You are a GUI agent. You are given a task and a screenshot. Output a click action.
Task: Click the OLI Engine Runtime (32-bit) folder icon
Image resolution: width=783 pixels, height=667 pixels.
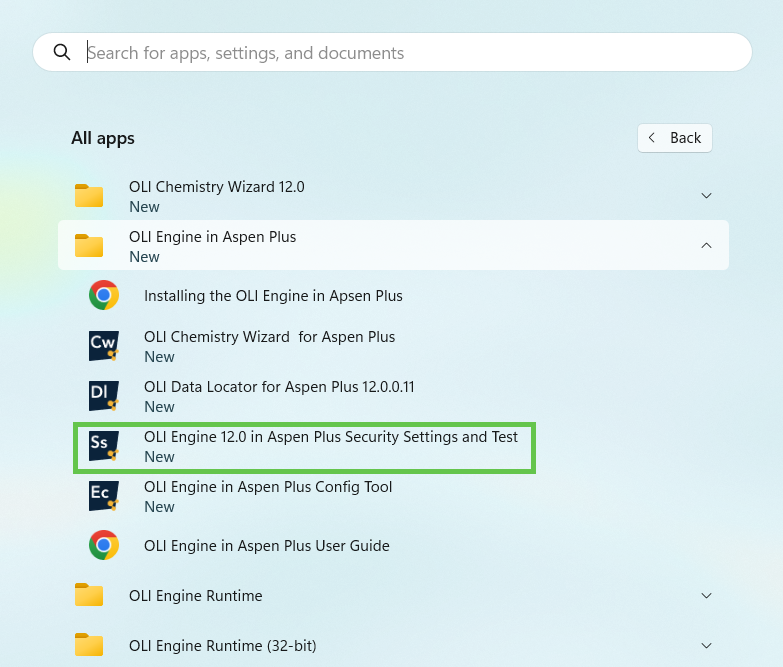coord(89,645)
